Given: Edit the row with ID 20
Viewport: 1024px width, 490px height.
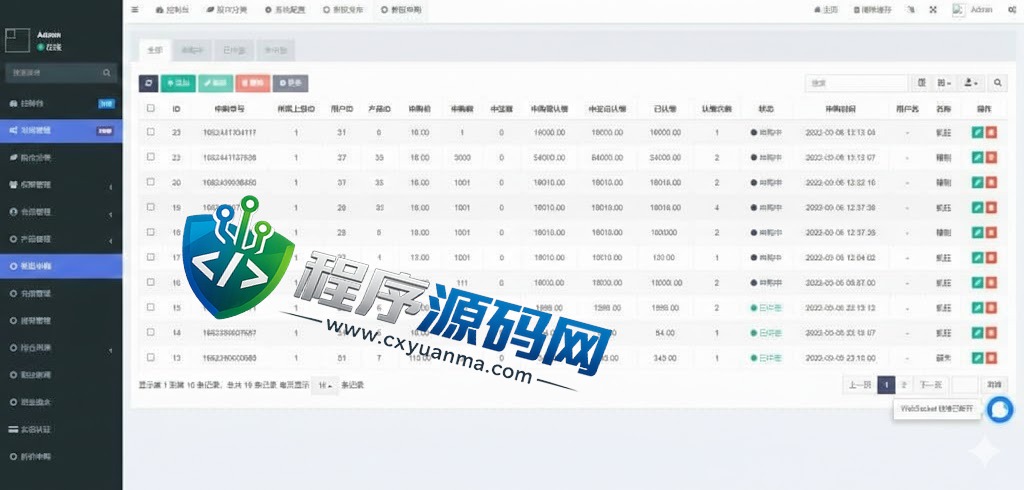Looking at the screenshot, I should [977, 182].
